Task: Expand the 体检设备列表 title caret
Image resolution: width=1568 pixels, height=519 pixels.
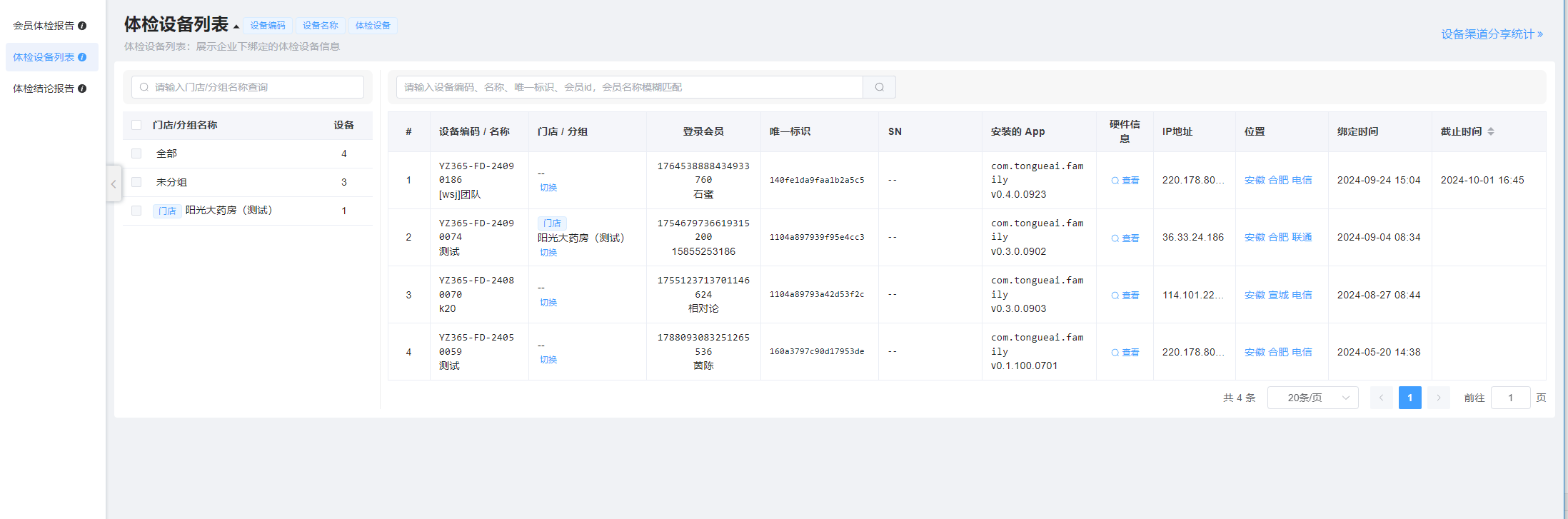Action: coord(236,27)
